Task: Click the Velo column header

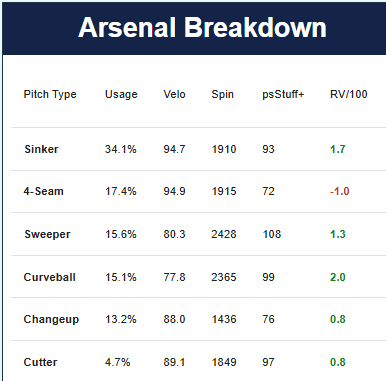Action: (x=174, y=94)
